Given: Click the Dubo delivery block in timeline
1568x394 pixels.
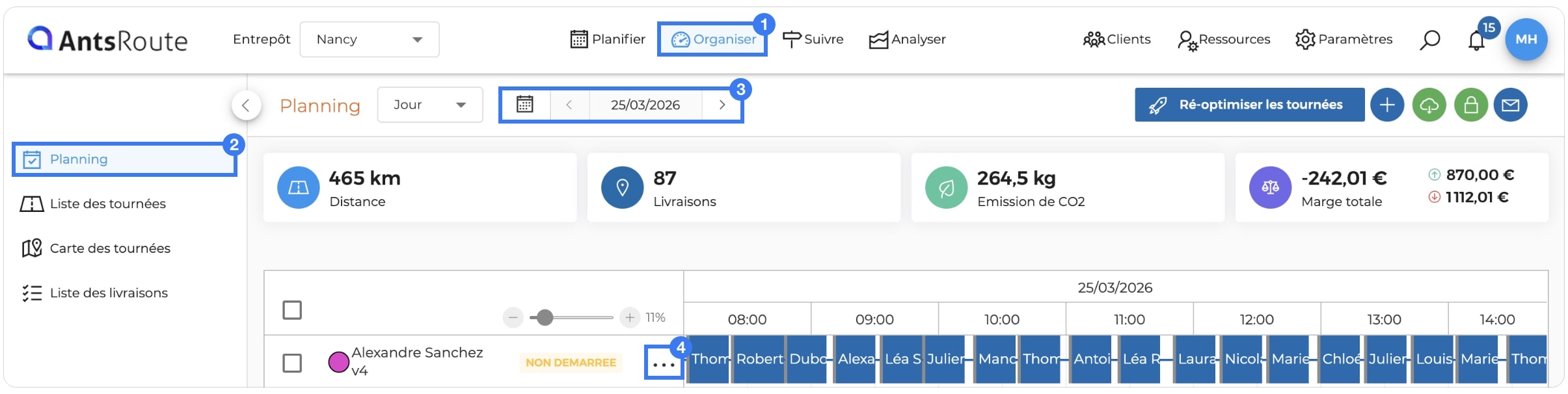Looking at the screenshot, I should click(x=807, y=360).
